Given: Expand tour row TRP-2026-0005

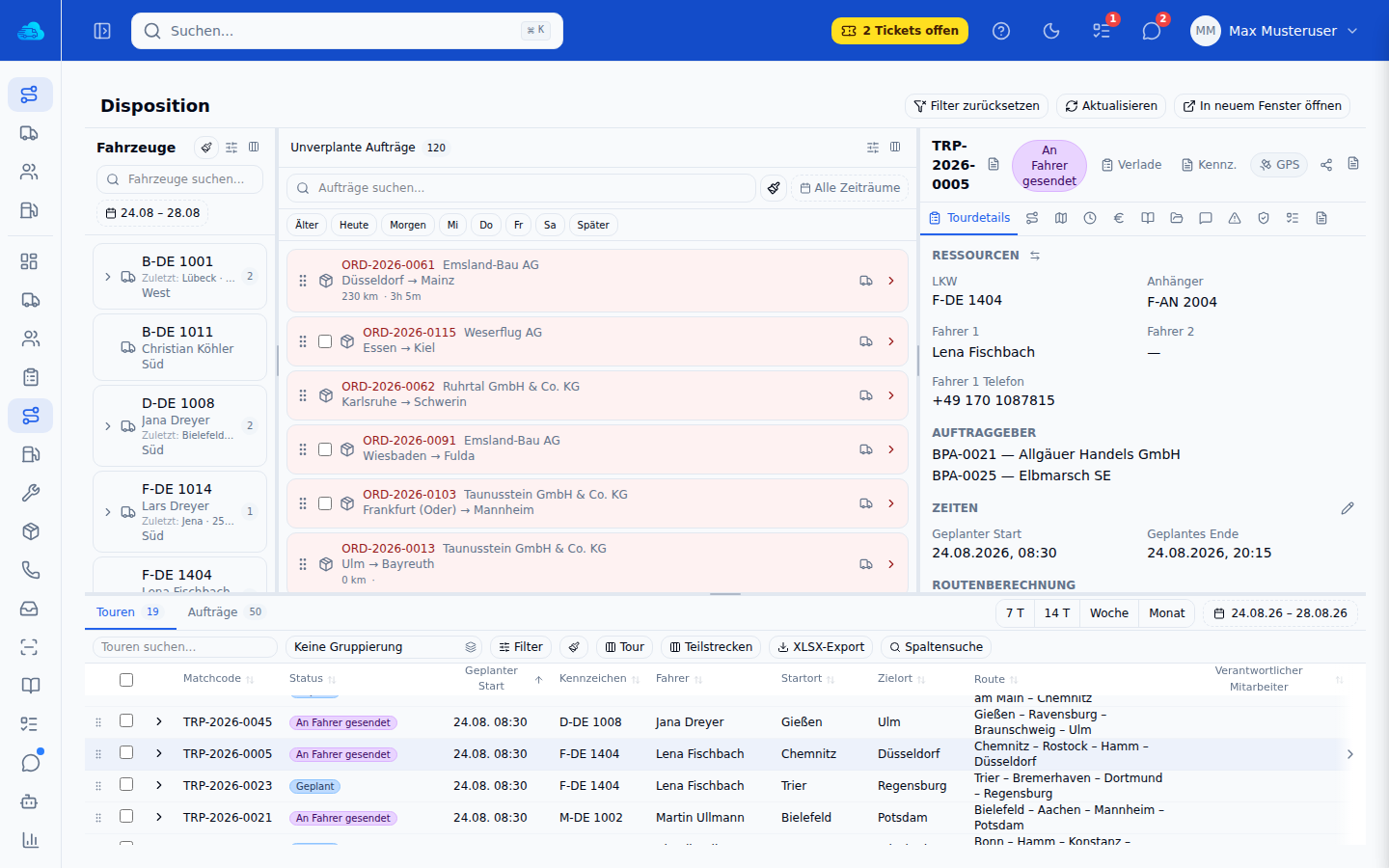Looking at the screenshot, I should [159, 753].
